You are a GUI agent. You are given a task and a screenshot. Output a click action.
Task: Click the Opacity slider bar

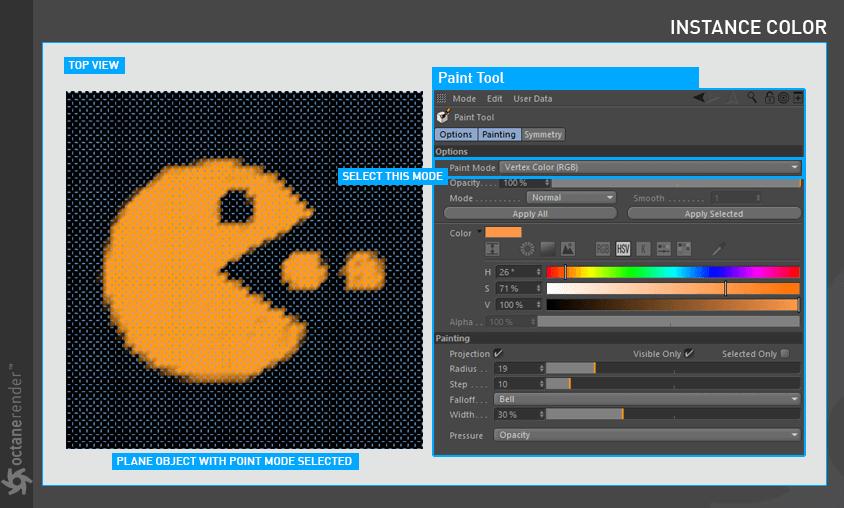[x=676, y=183]
